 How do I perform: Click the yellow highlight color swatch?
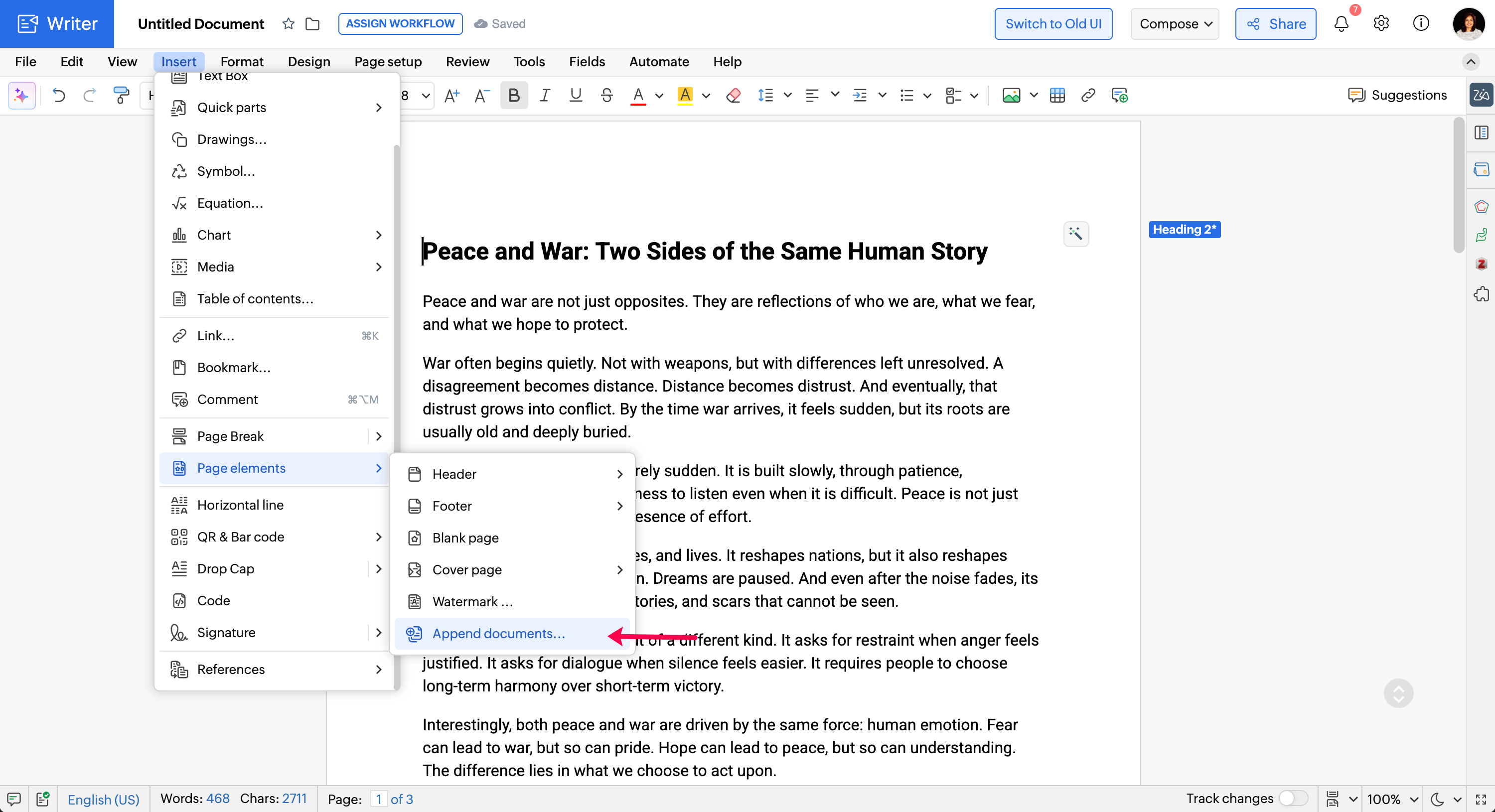(685, 95)
